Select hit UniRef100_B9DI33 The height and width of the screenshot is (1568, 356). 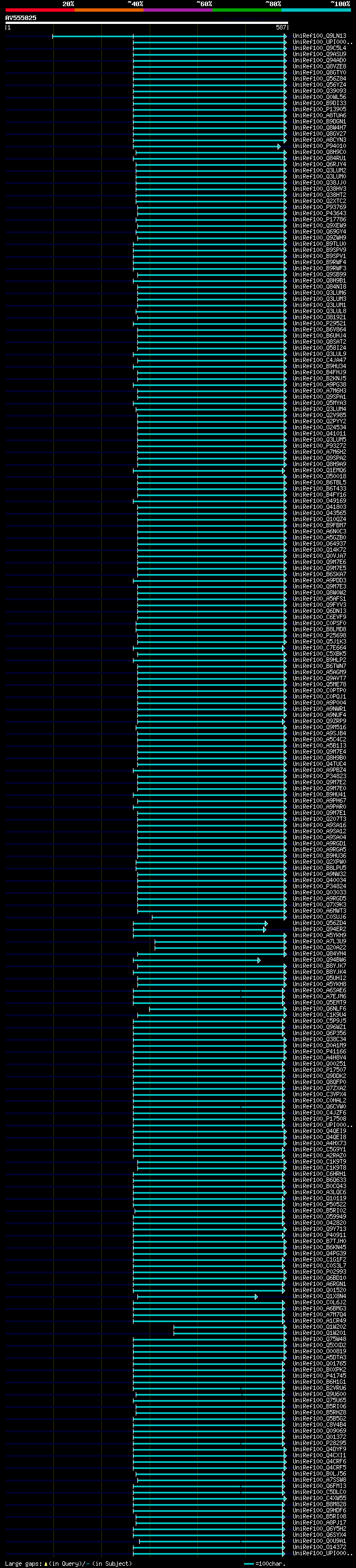(319, 103)
